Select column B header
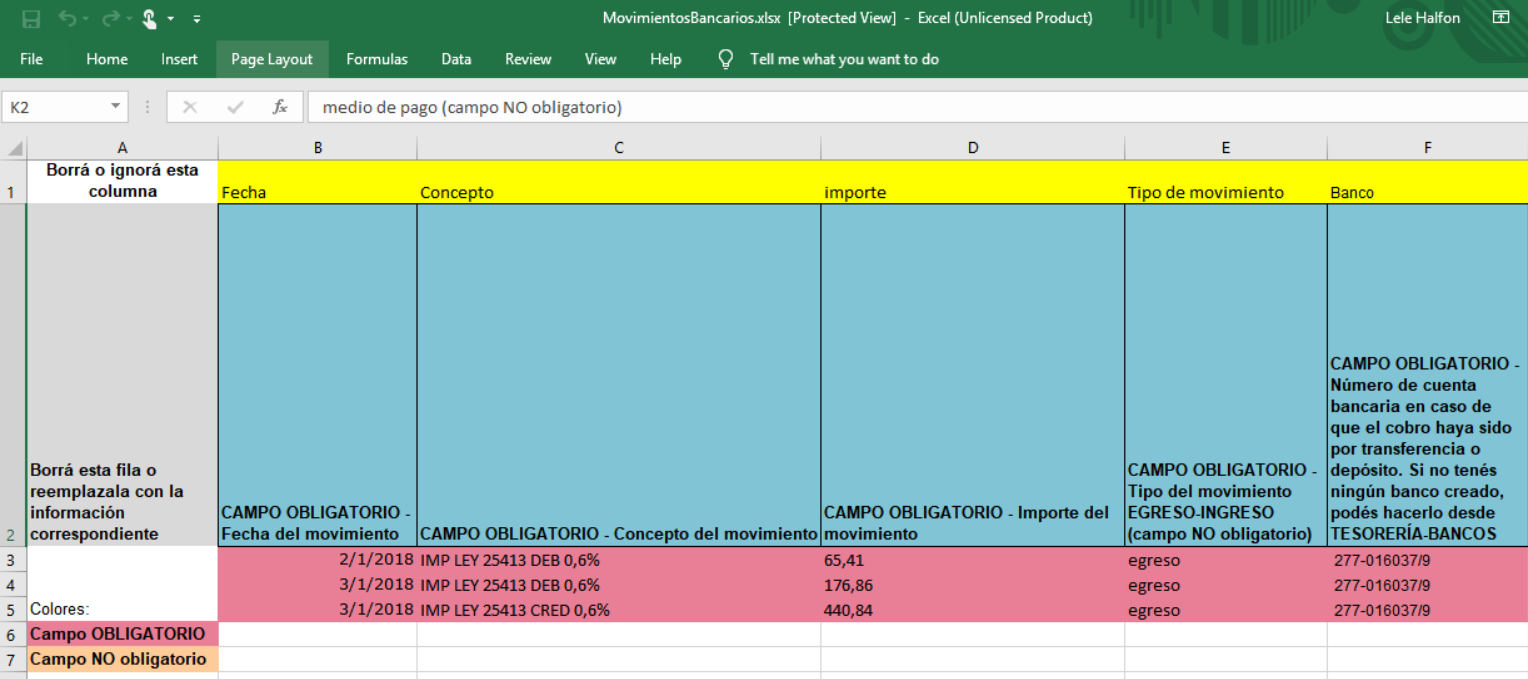1528x679 pixels. 318,148
